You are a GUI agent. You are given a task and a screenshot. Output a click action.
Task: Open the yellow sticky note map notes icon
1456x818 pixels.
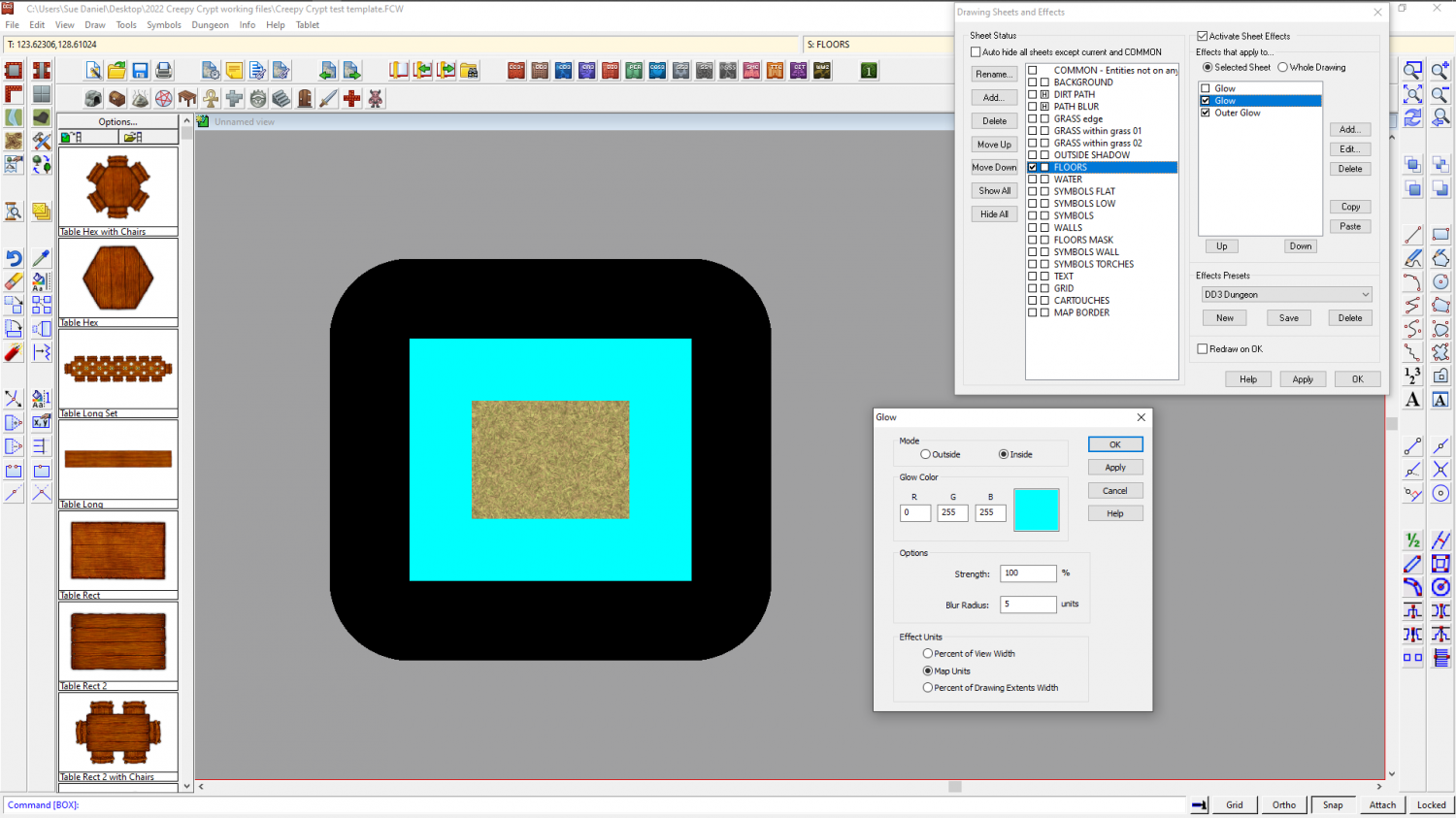[x=234, y=70]
